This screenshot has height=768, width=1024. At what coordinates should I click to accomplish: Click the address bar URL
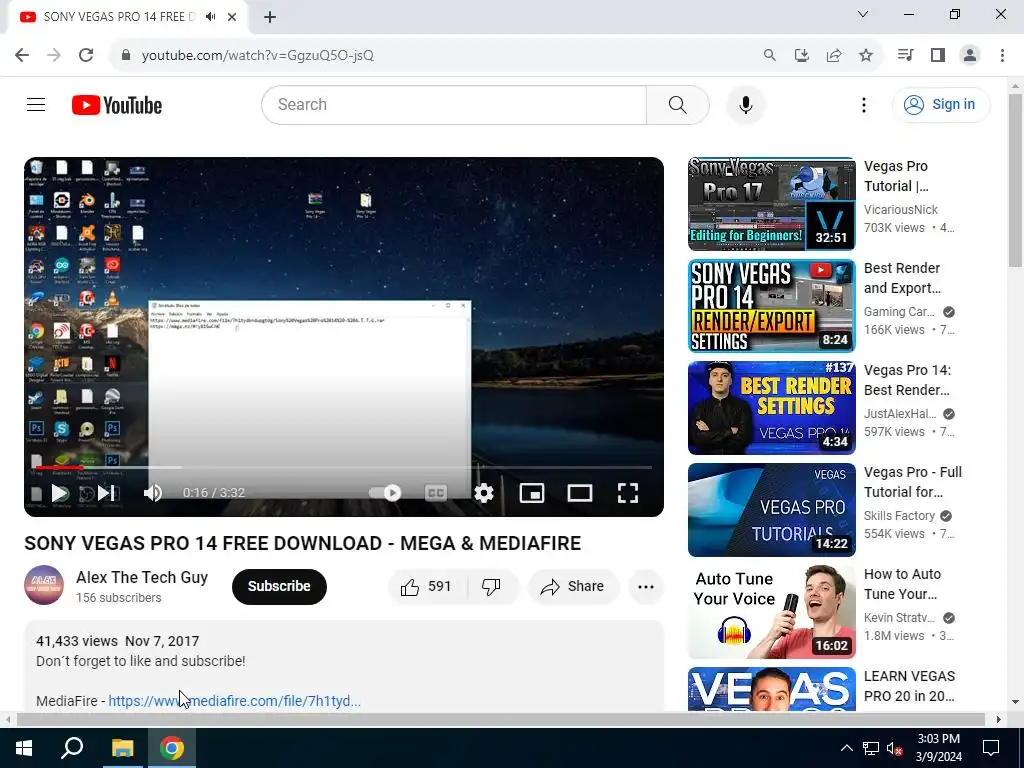257,56
